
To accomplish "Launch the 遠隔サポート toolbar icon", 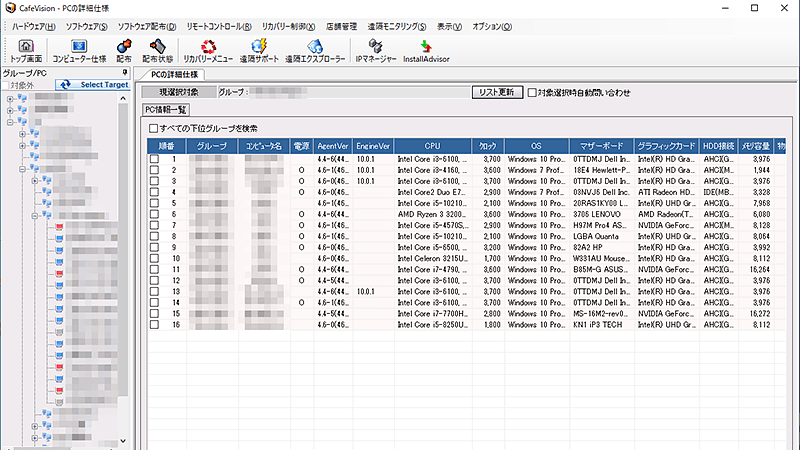I will point(259,51).
